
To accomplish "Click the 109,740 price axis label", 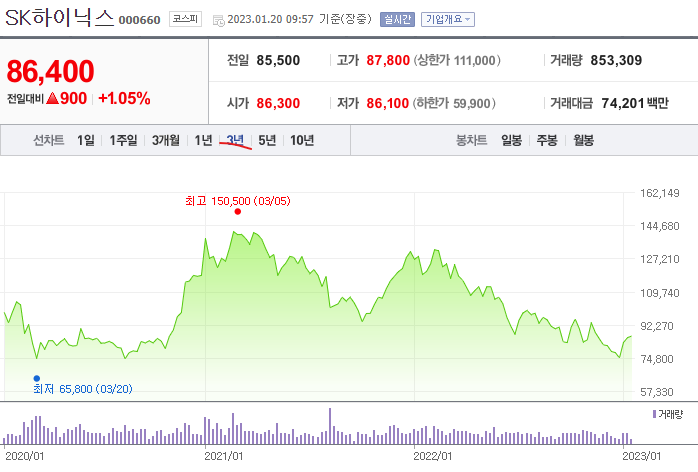I will point(660,293).
